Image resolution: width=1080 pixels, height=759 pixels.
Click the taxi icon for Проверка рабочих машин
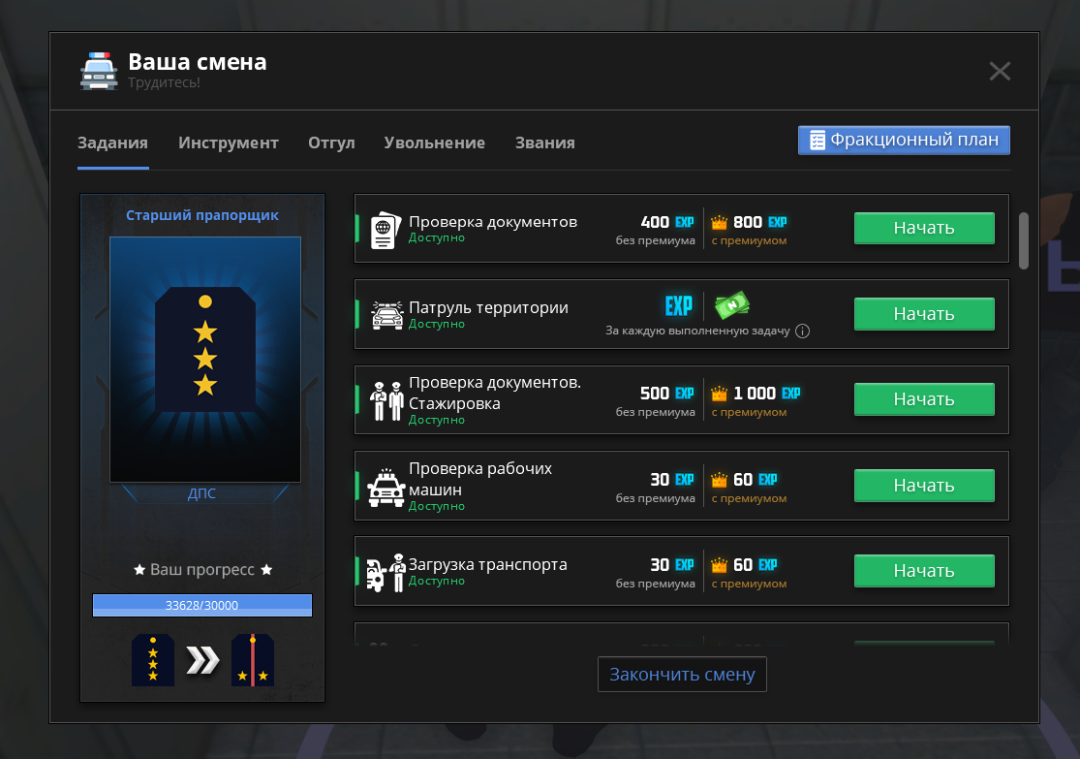pyautogui.click(x=386, y=487)
